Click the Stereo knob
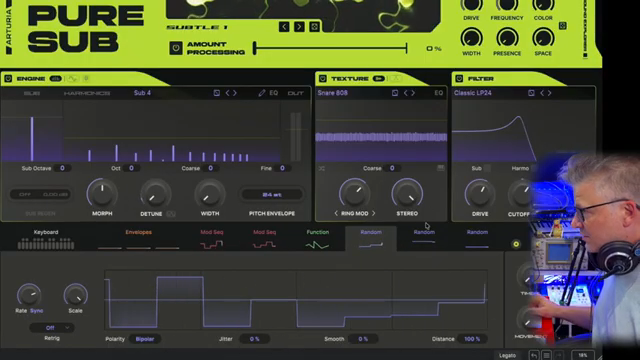This screenshot has width=640, height=360. 407,193
